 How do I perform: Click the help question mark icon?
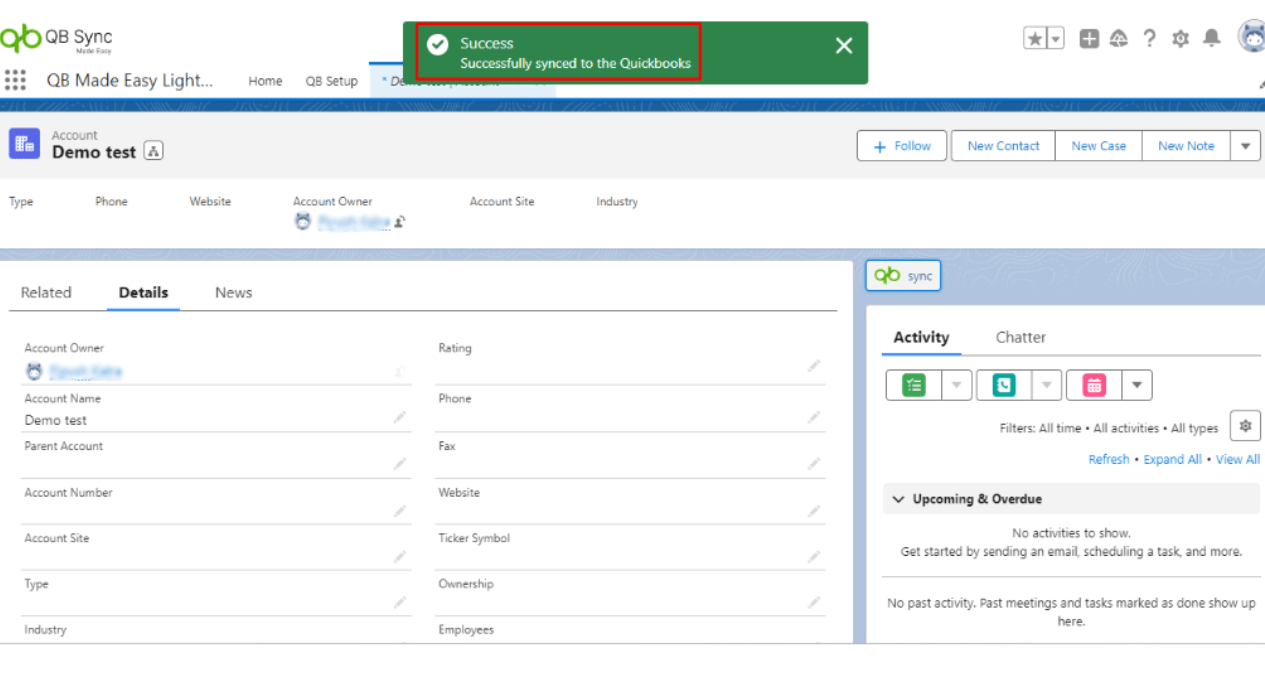point(1150,38)
